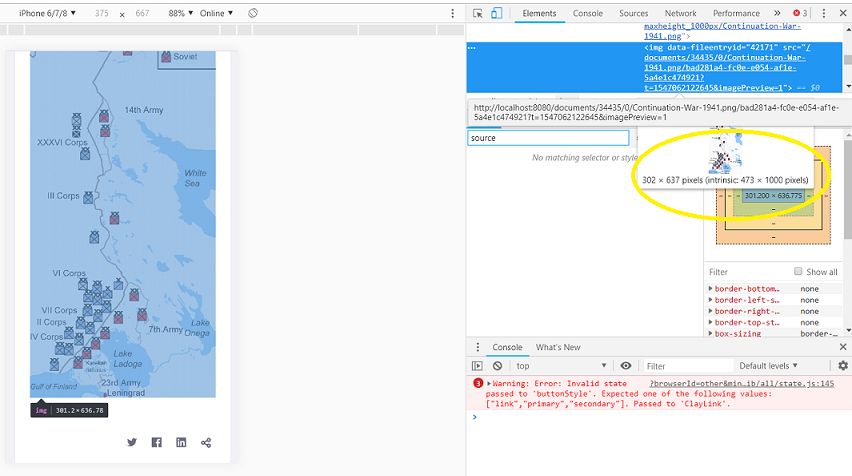Switch to the Performance tab
Screen dimensions: 852x476
(736, 13)
